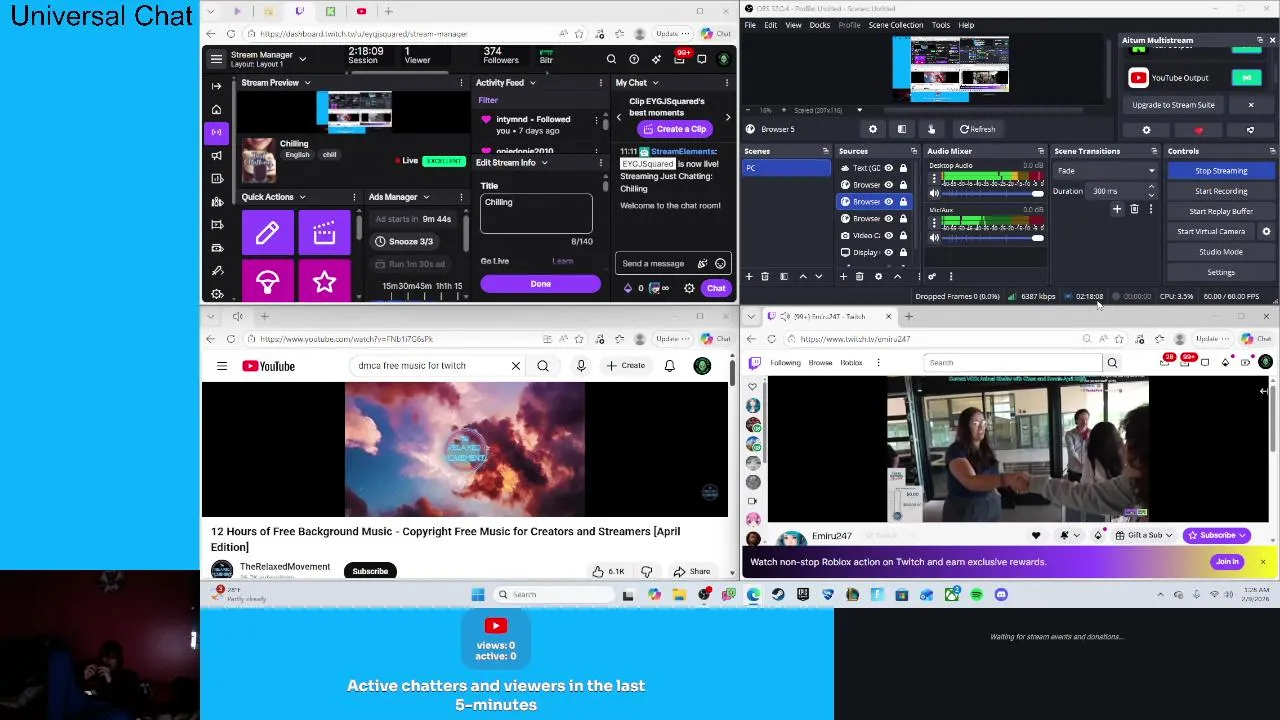Expand the Edit Stream Info panel dropdown
Screen dimensions: 1280x720
point(544,163)
